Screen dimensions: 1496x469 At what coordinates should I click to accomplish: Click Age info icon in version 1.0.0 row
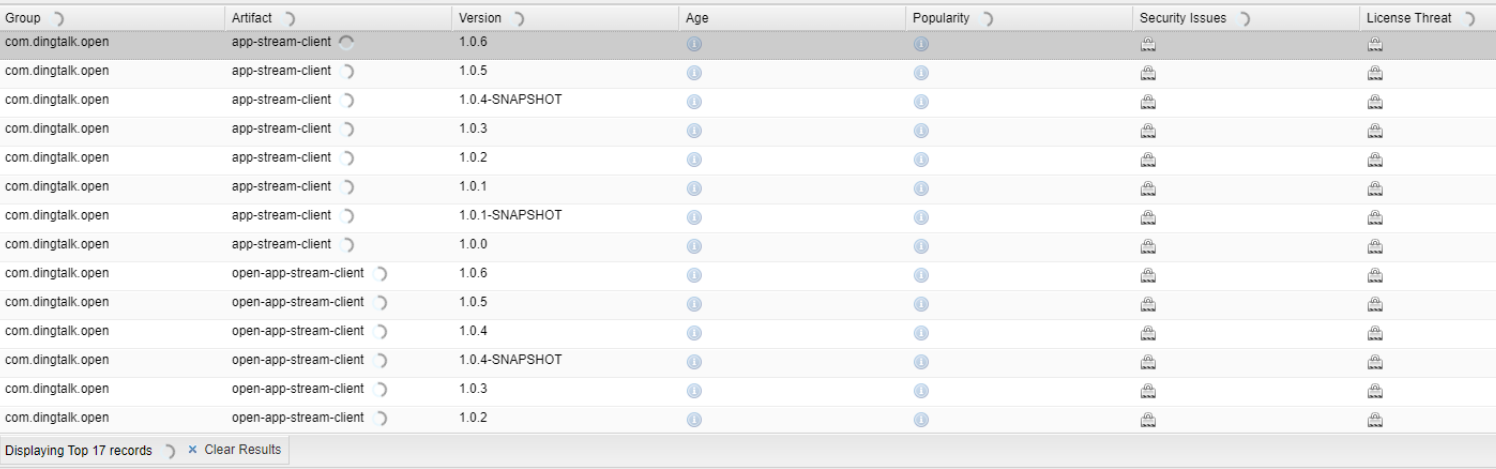coord(694,247)
